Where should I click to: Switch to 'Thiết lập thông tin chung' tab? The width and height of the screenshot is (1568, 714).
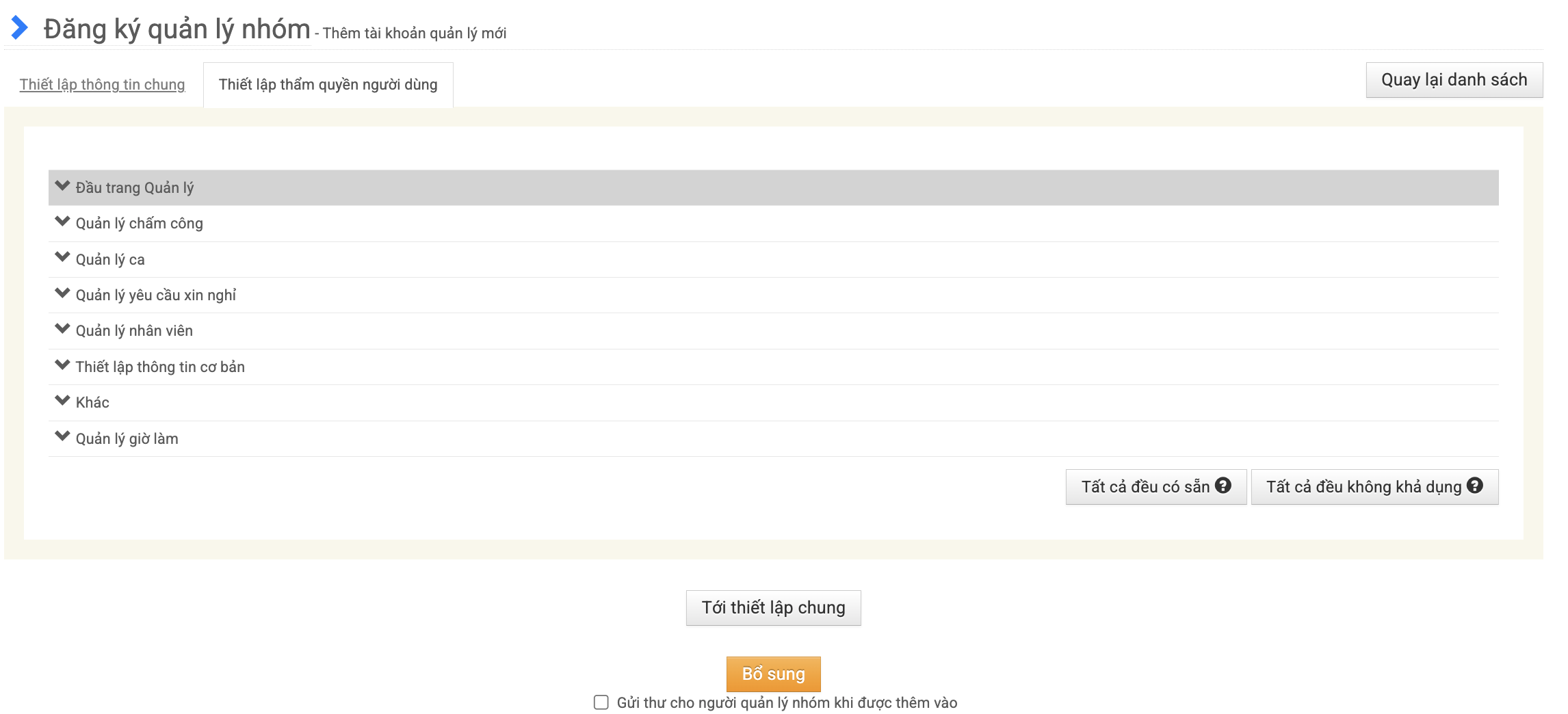point(102,84)
